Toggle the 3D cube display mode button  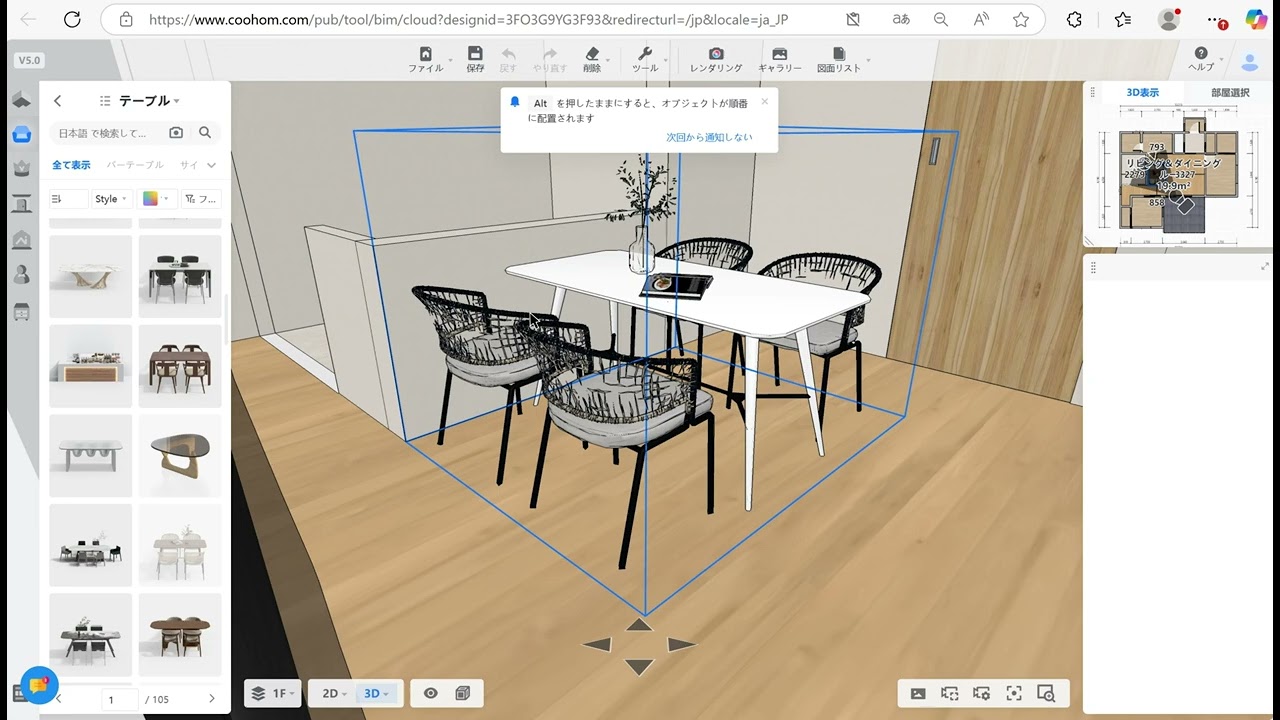(x=462, y=694)
